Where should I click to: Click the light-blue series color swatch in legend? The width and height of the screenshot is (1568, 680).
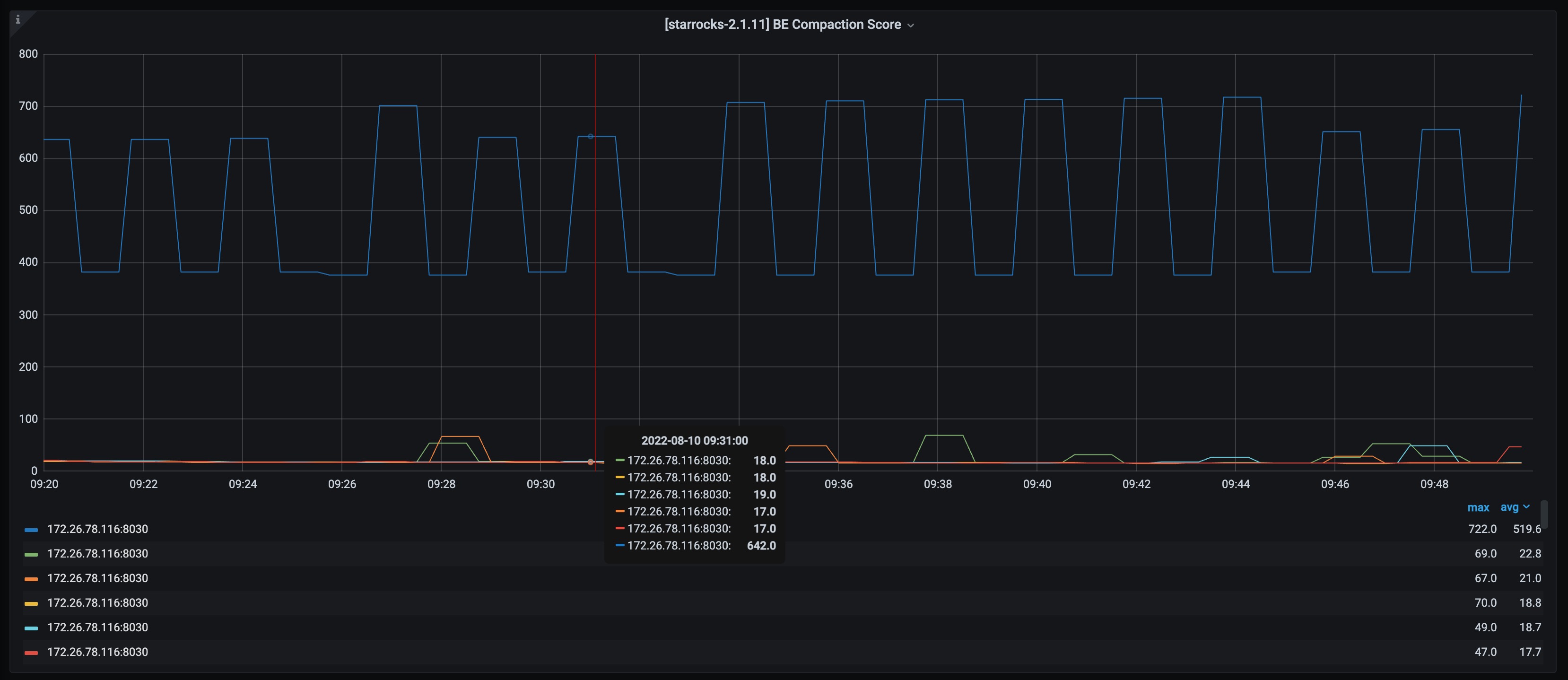pos(31,628)
